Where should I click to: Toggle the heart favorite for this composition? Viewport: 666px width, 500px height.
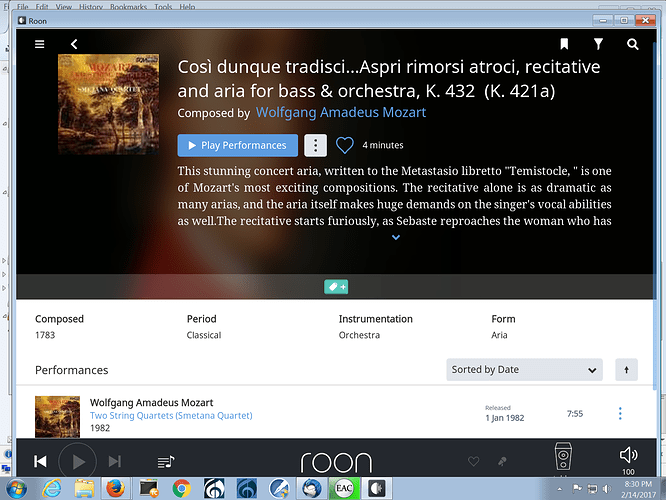[x=344, y=145]
